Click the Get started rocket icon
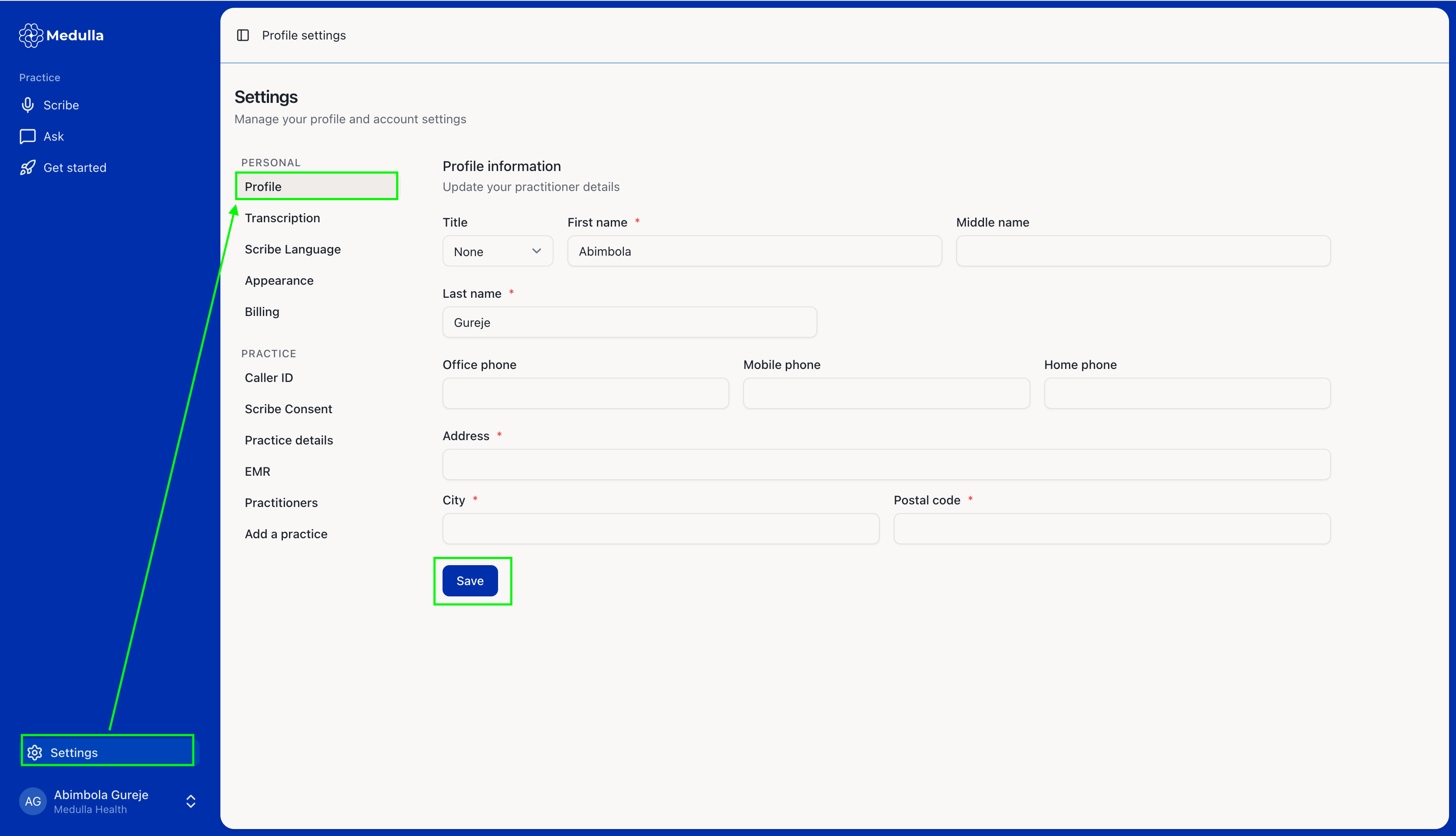 click(x=27, y=168)
